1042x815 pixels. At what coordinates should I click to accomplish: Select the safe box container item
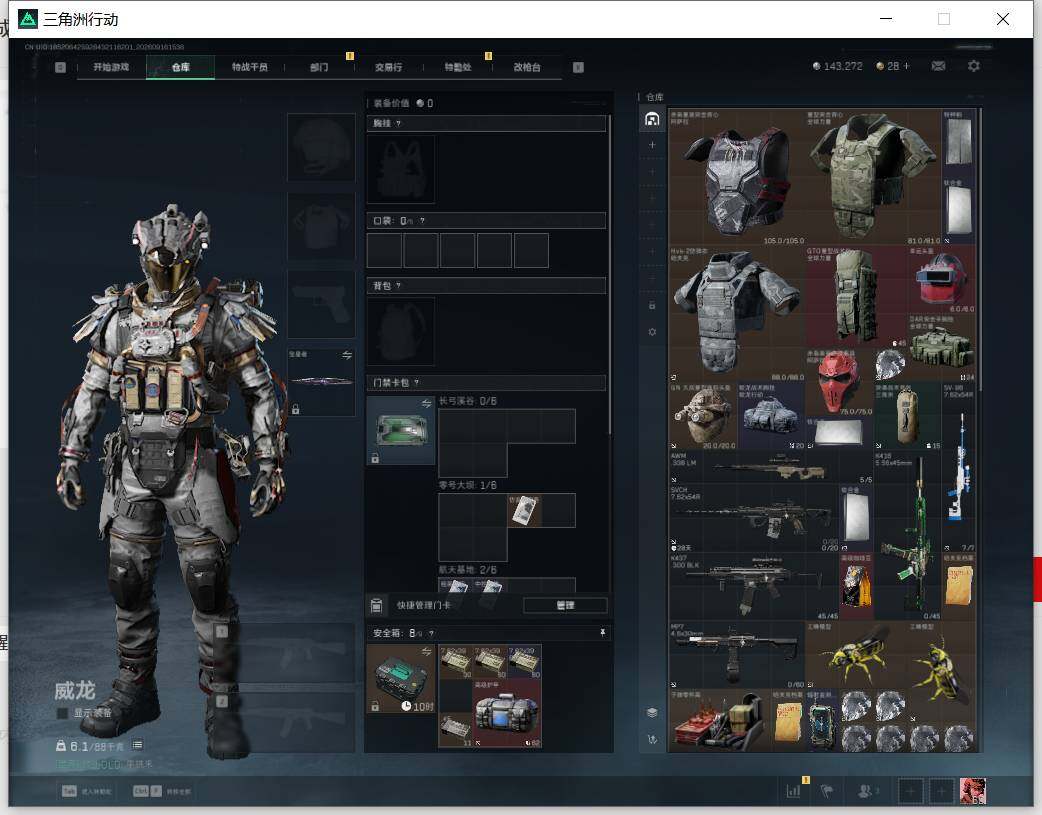click(x=401, y=678)
